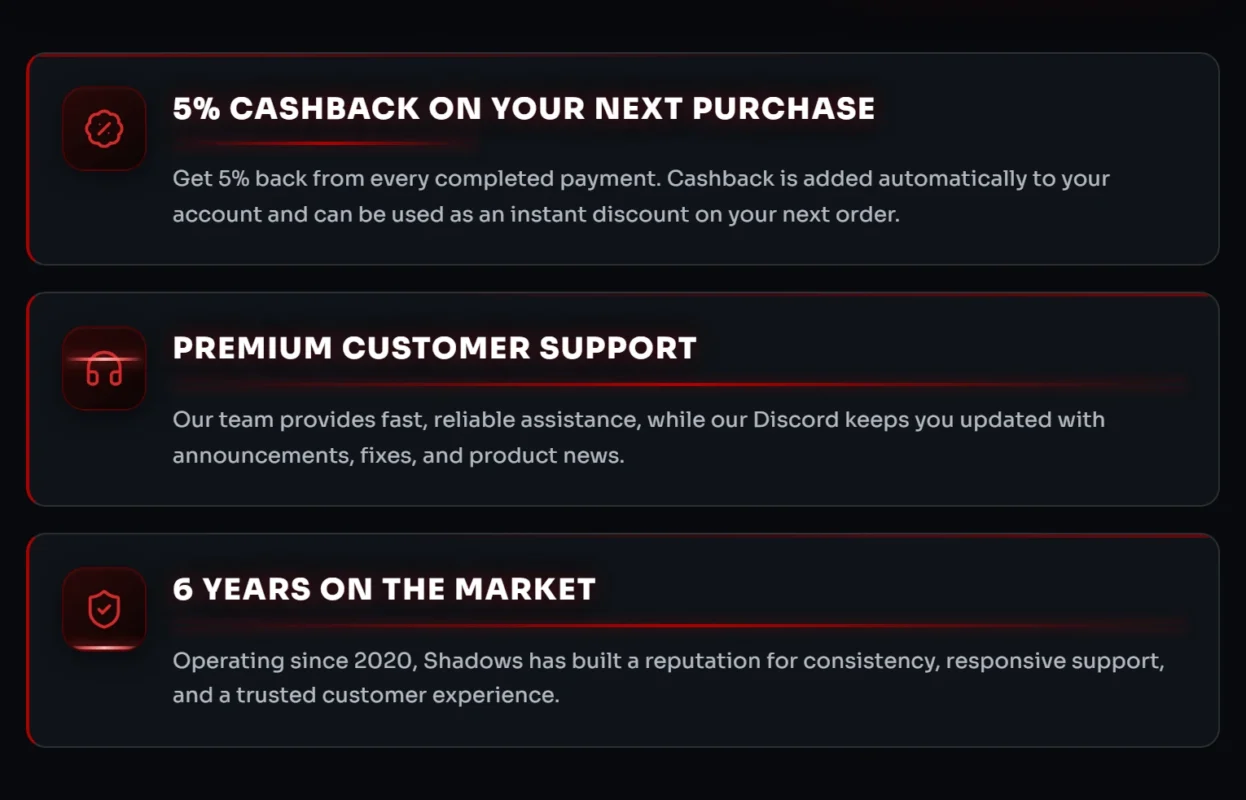Click the phrase 'Our team provides fast'

300,419
